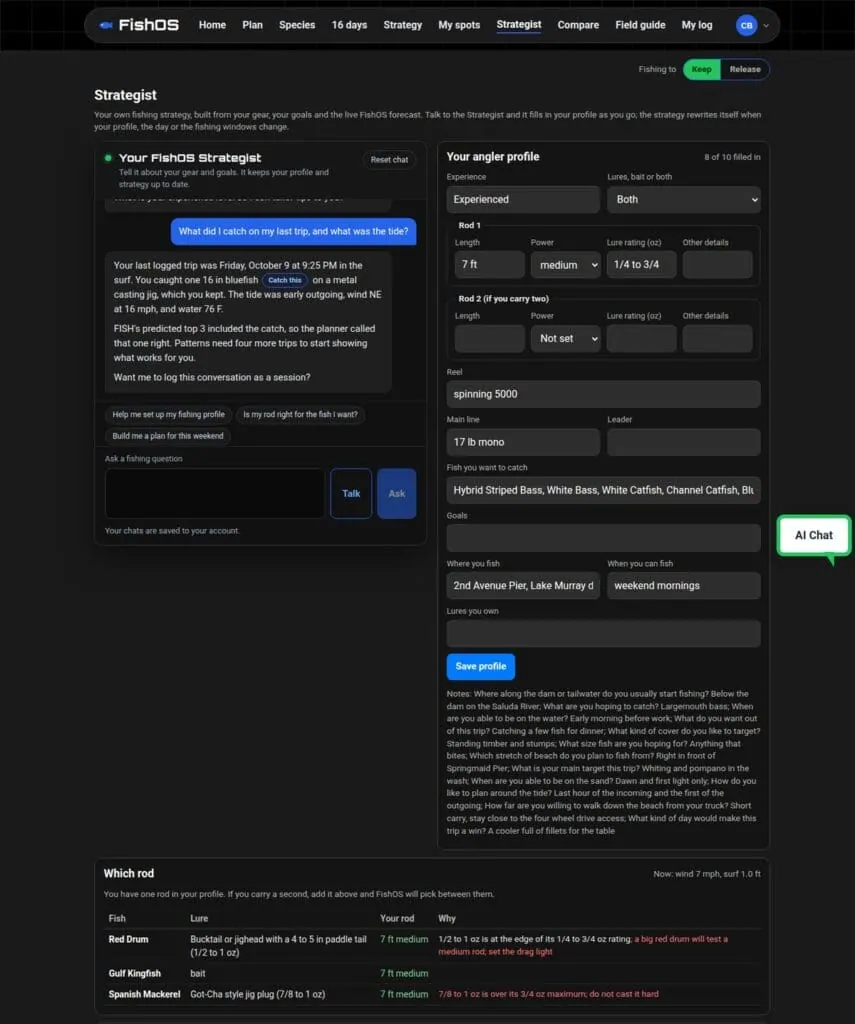Click the user message about last trip
Screen dimensions: 855x1024
coord(293,231)
